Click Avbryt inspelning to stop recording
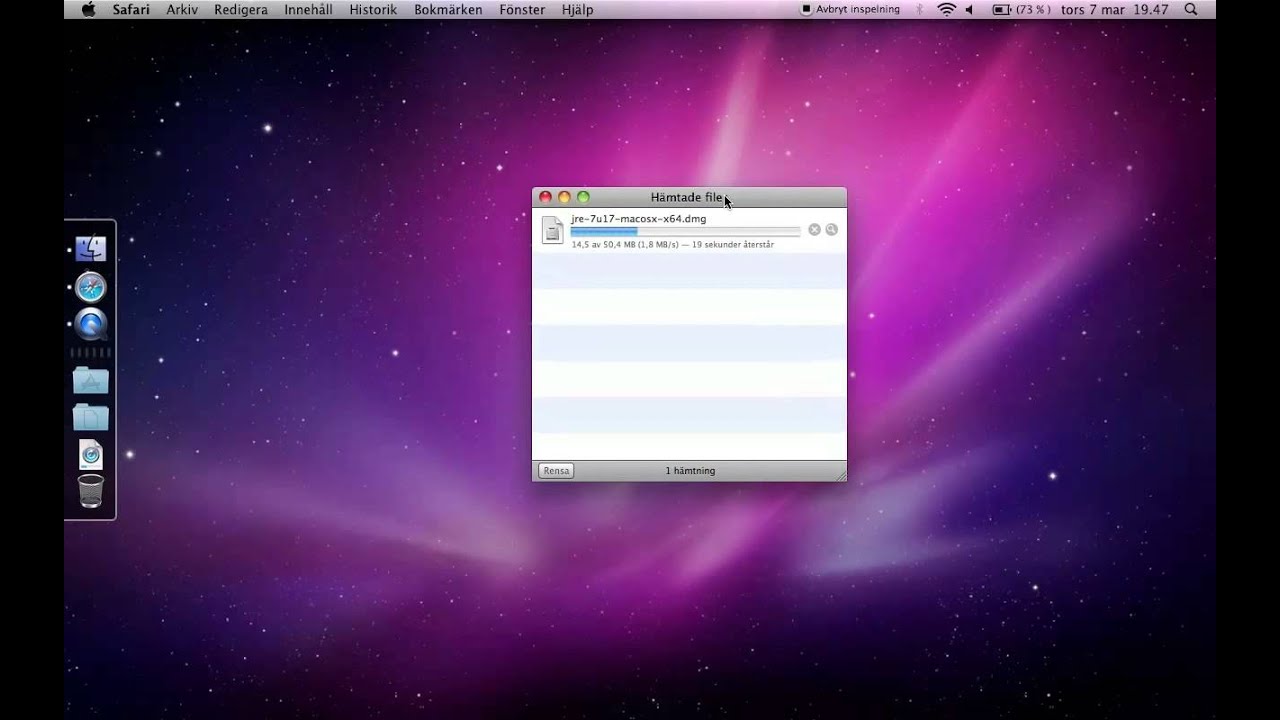This screenshot has height=720, width=1280. (x=850, y=9)
